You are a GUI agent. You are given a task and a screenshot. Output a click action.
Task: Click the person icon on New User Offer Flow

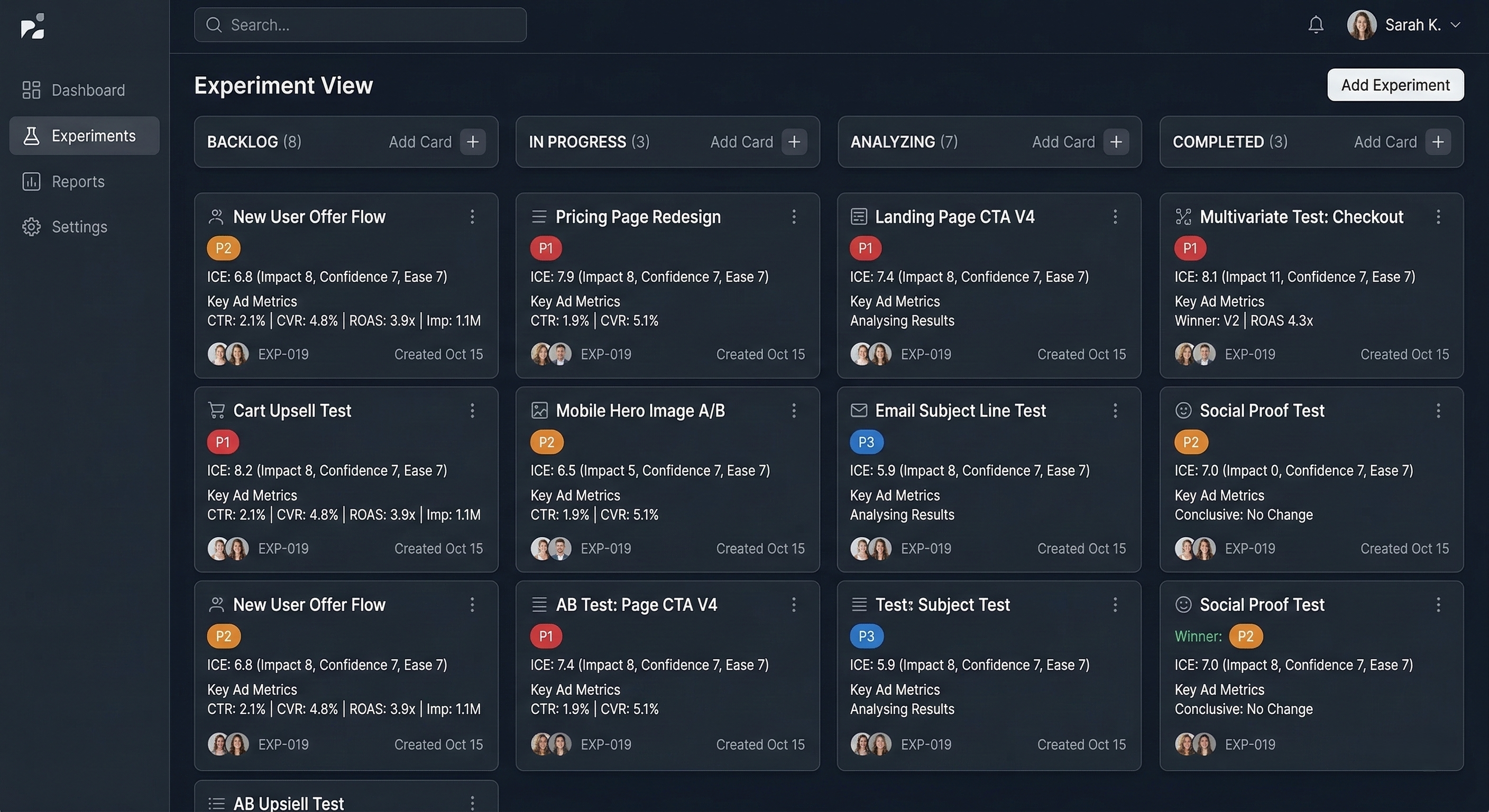coord(216,217)
